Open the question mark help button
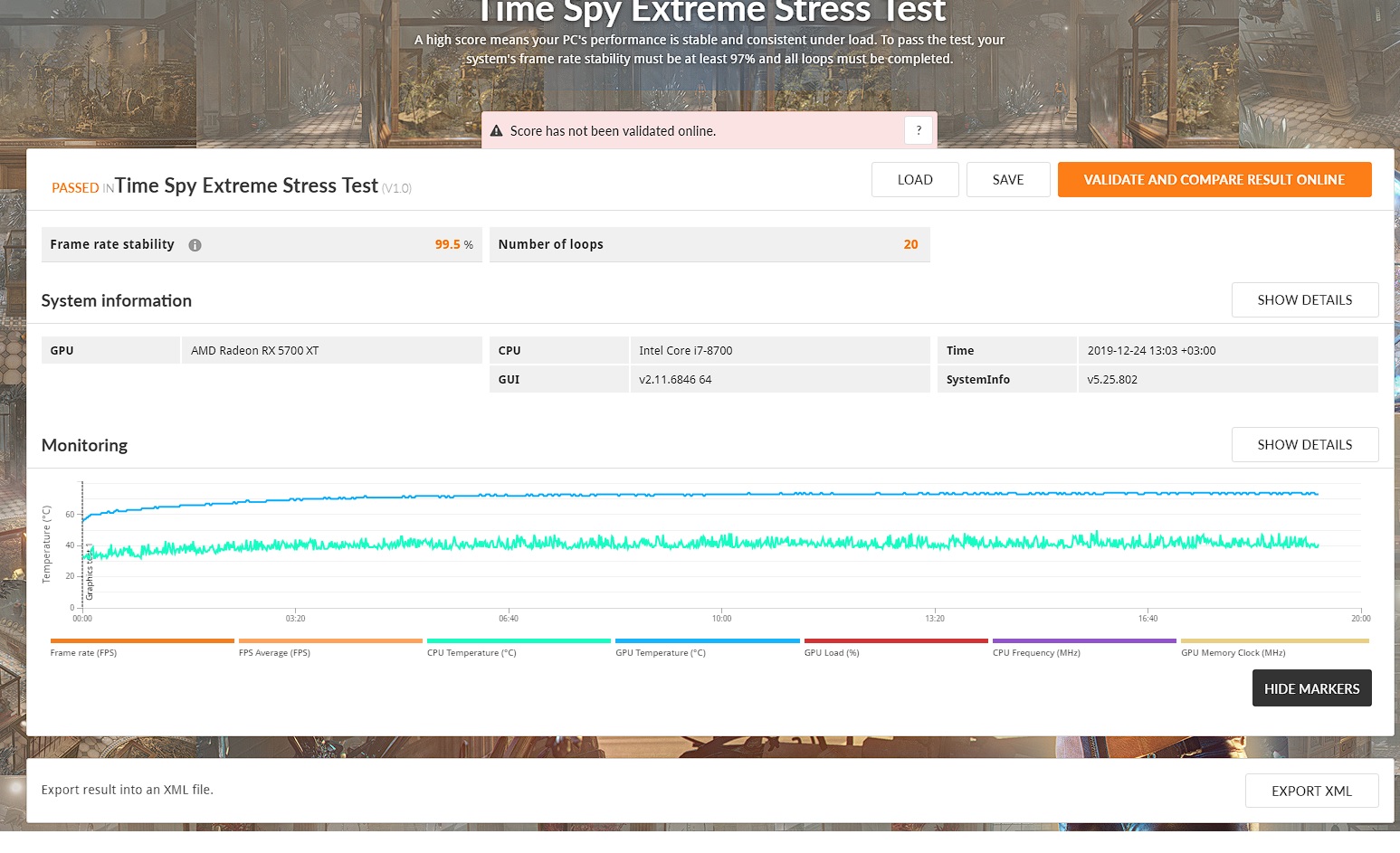The height and width of the screenshot is (853, 1400). (x=919, y=130)
